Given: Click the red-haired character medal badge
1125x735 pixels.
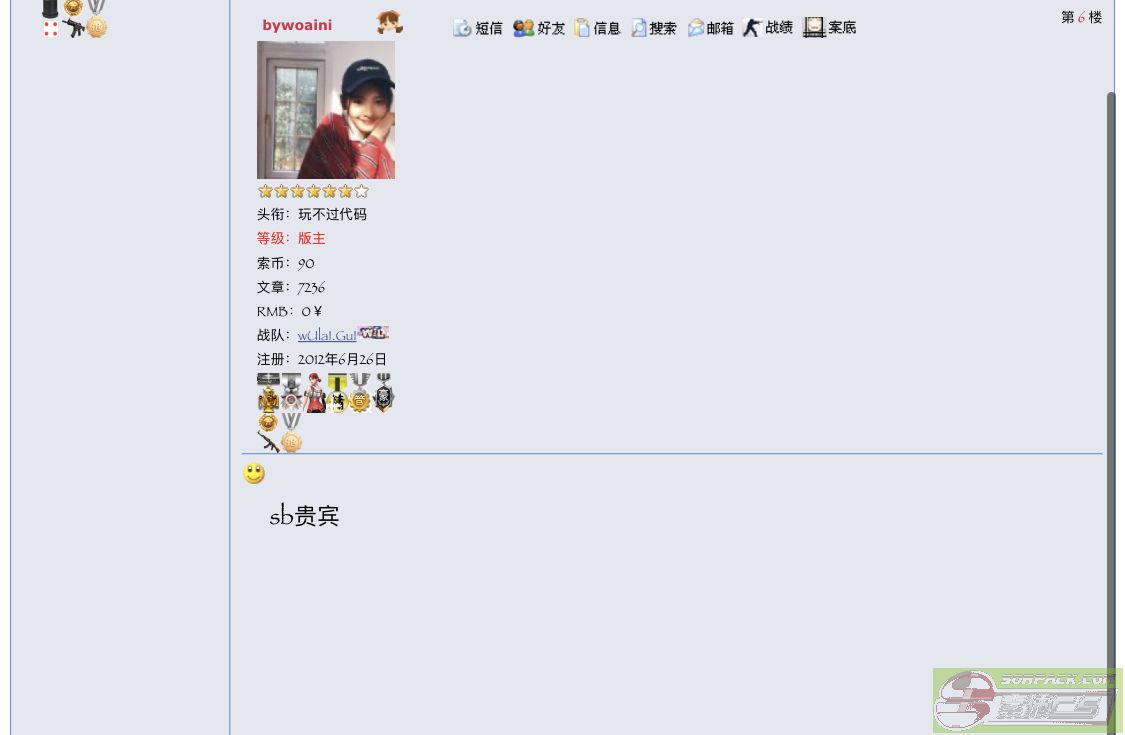Looking at the screenshot, I should tap(315, 393).
